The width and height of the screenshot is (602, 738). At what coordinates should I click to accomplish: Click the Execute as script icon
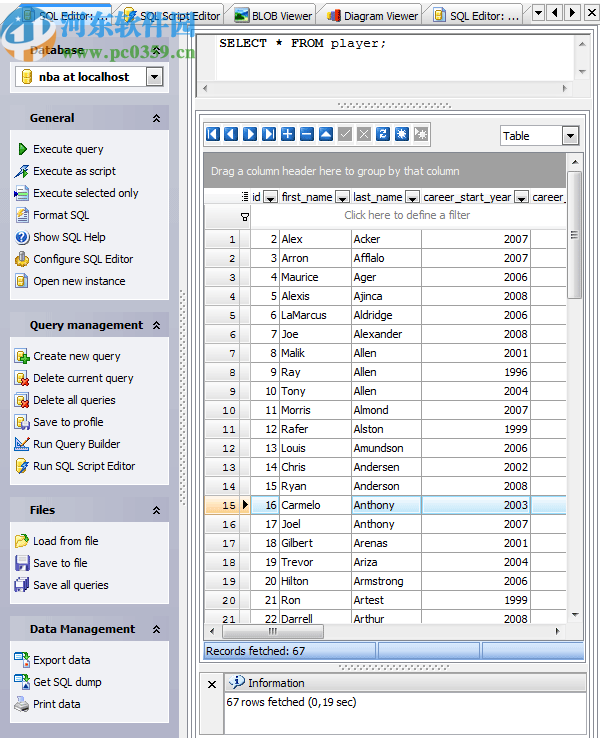[22, 171]
